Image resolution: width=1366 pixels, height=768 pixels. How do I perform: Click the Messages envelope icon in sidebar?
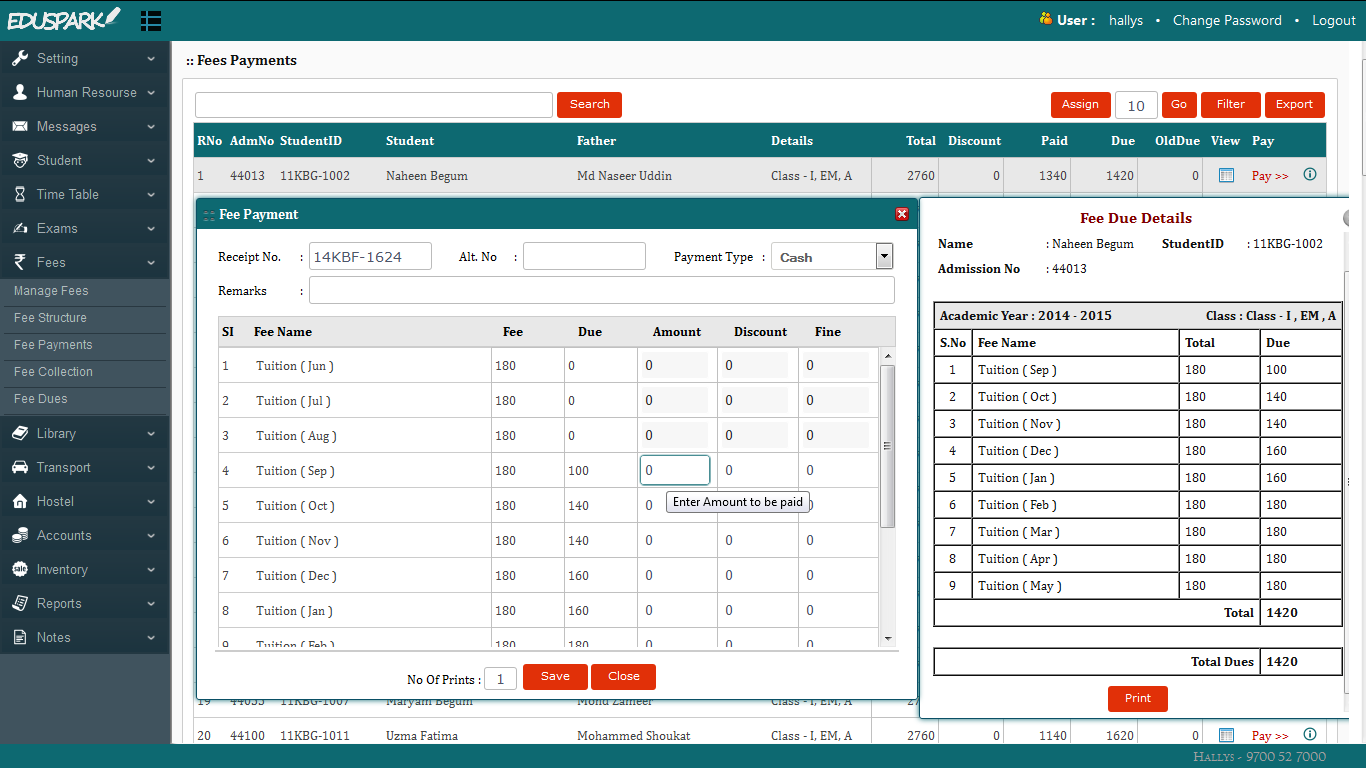pyautogui.click(x=19, y=127)
